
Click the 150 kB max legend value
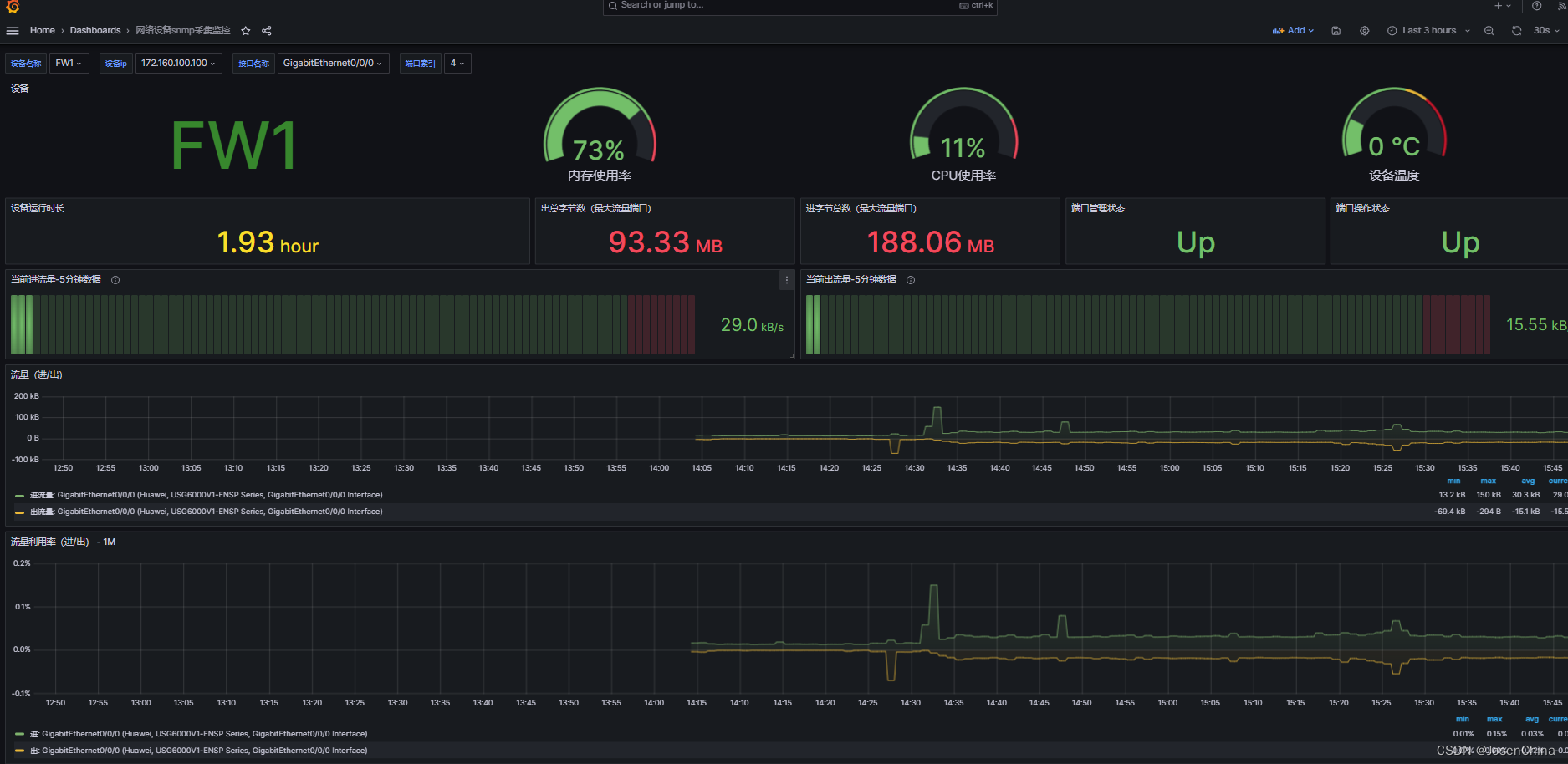coord(1489,495)
